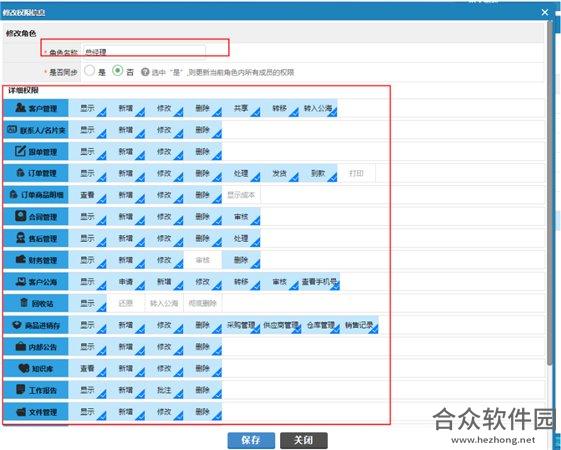Click the help icon beside 是否同步
Viewport: 561px width, 450px height.
click(145, 72)
